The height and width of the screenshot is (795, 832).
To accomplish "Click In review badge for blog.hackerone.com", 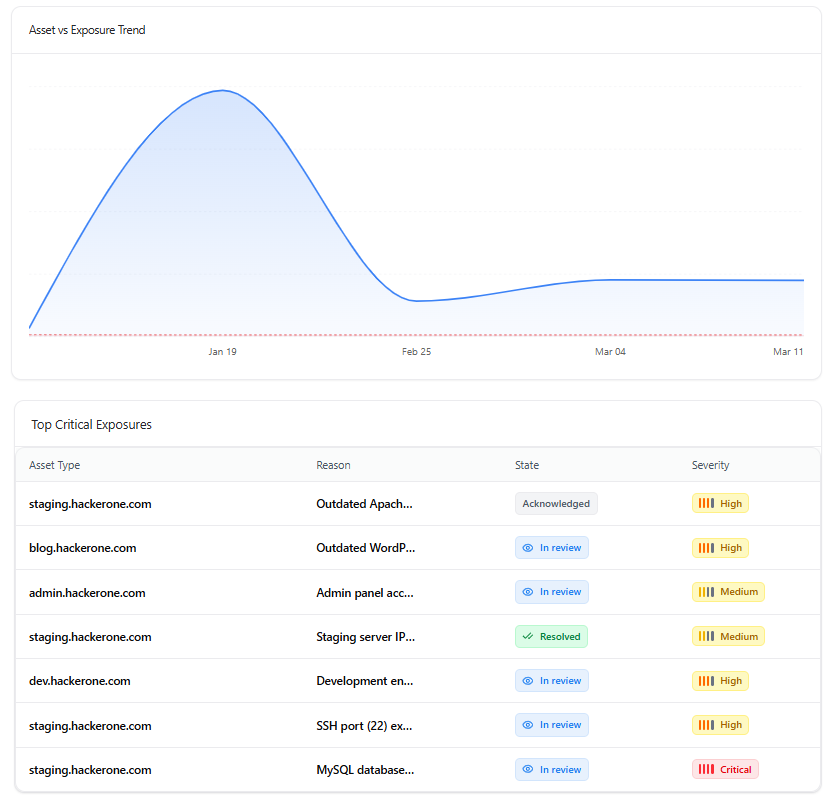I will coord(552,548).
